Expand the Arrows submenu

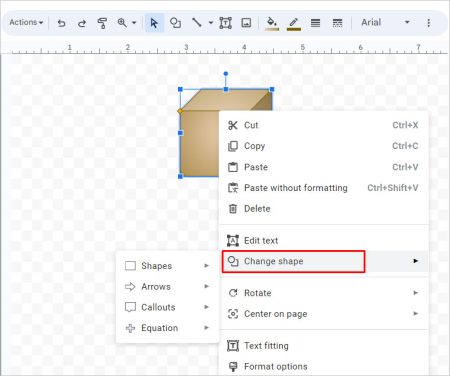(167, 286)
